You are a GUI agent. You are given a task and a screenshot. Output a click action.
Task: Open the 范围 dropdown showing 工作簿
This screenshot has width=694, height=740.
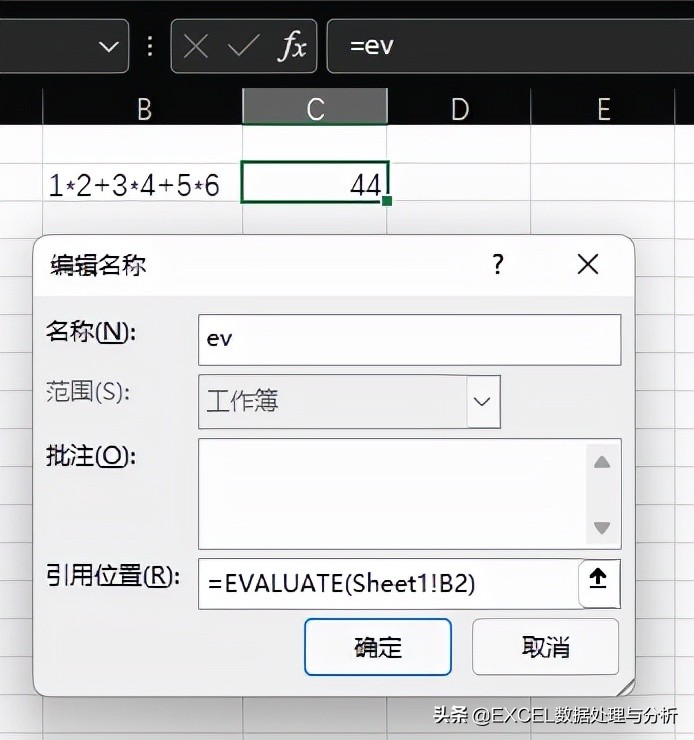(350, 402)
